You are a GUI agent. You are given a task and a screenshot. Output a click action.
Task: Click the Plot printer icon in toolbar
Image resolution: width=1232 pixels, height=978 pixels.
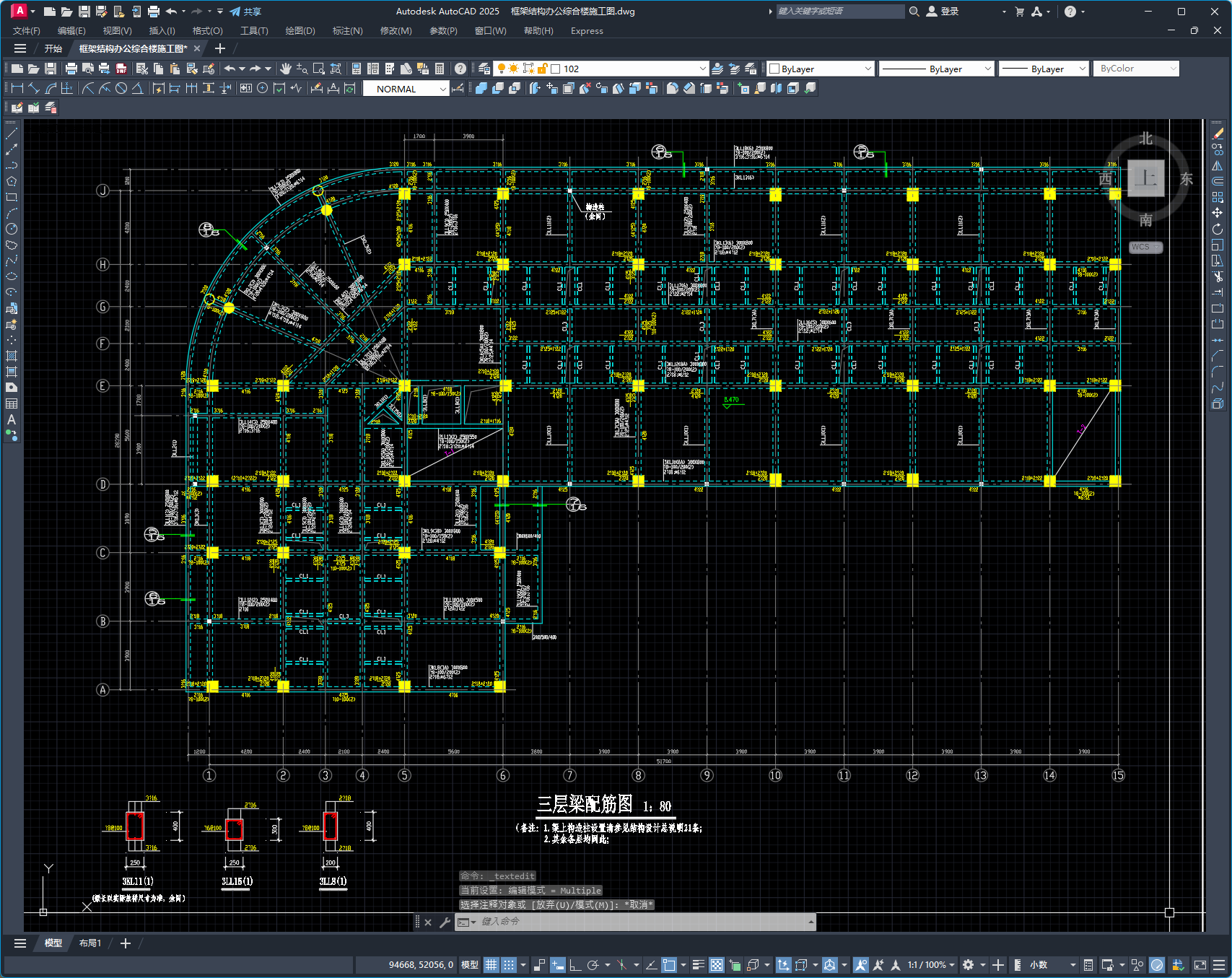click(71, 69)
